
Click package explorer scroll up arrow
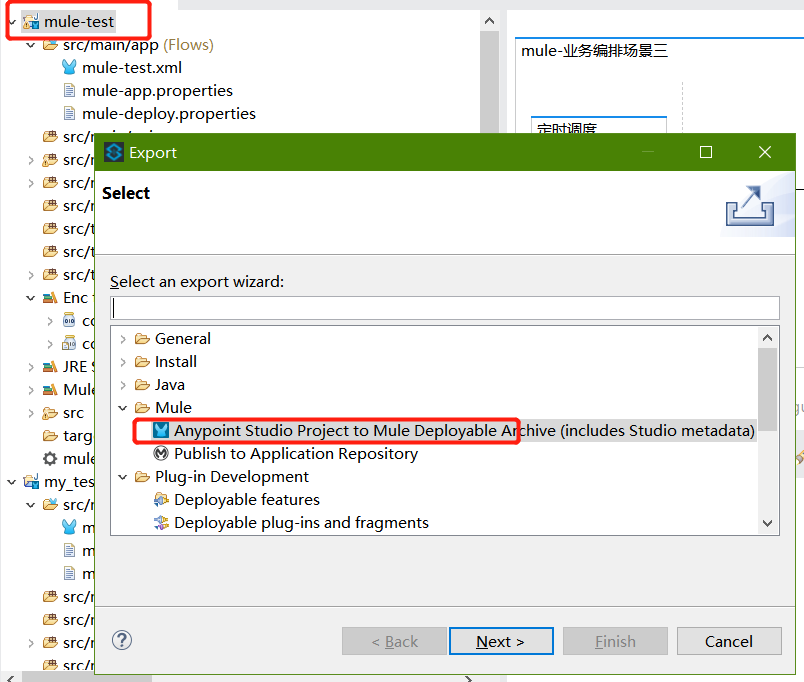490,21
